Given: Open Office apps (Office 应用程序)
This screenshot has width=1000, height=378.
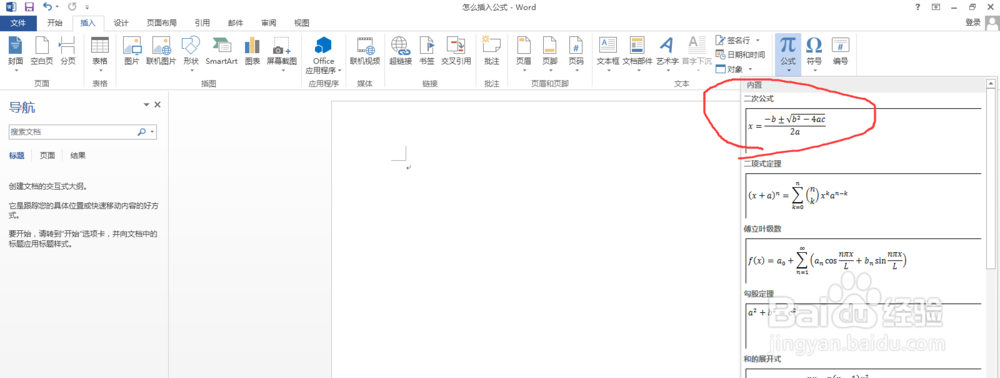Looking at the screenshot, I should tap(323, 55).
